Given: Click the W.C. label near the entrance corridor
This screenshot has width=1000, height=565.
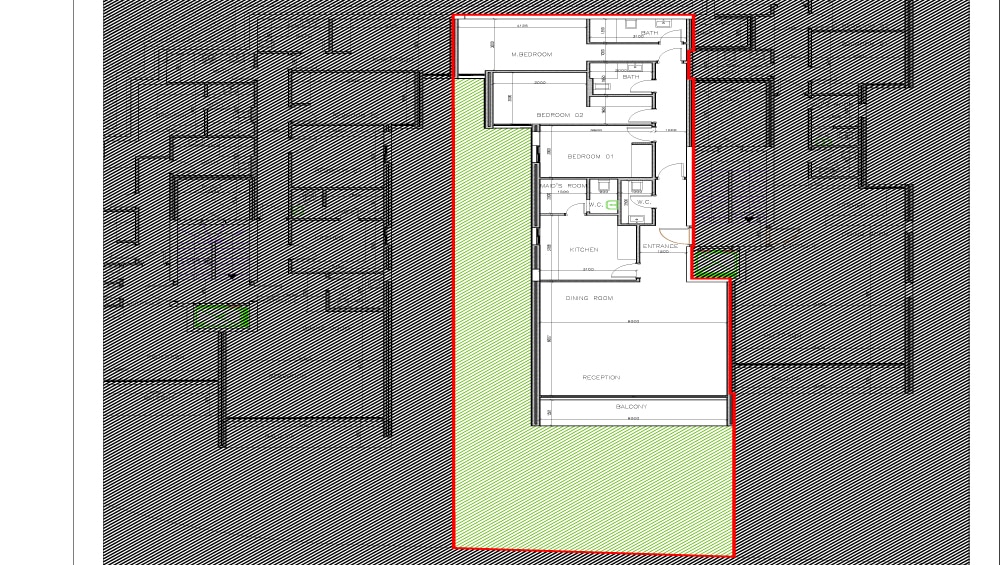Looking at the screenshot, I should point(643,202).
